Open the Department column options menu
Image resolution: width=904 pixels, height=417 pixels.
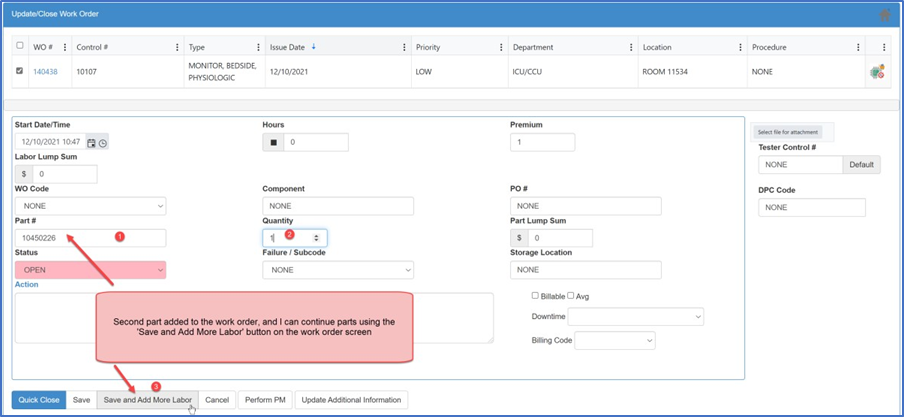[631, 47]
